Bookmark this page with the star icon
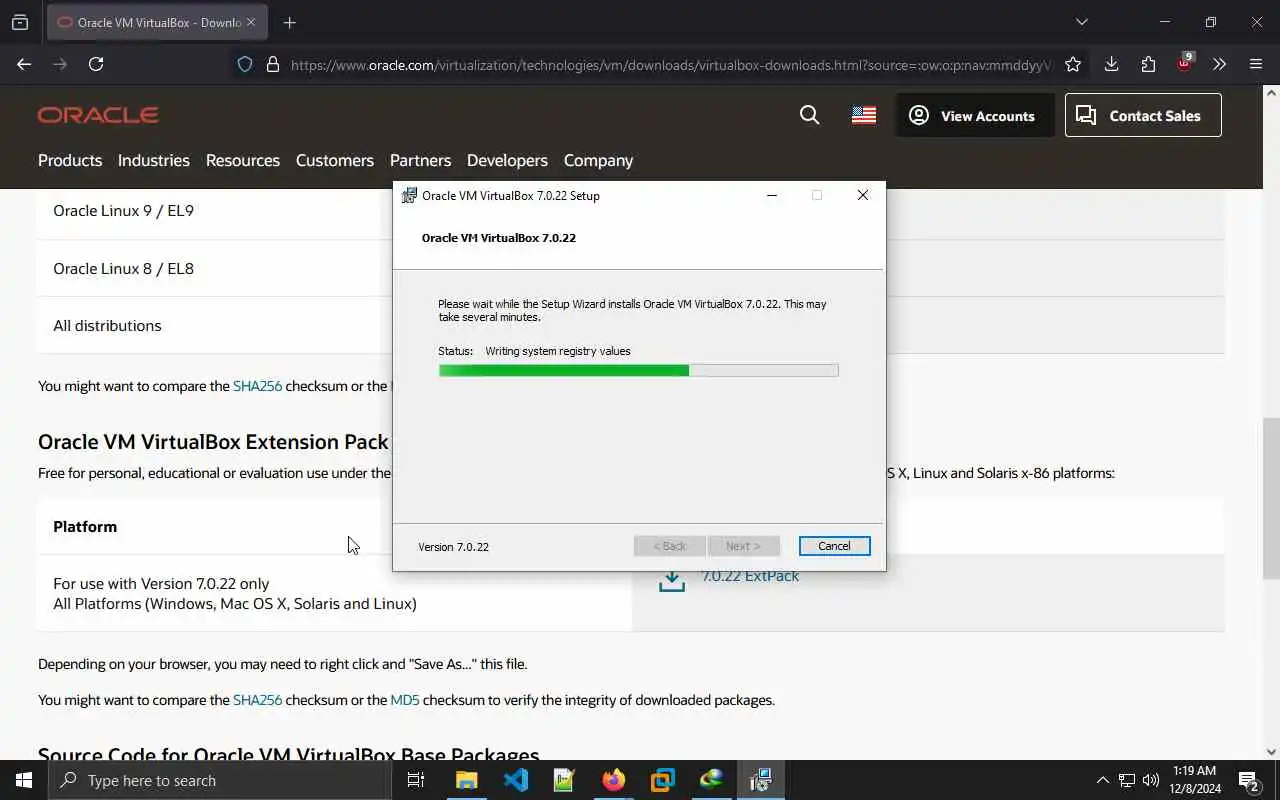The width and height of the screenshot is (1280, 800). [x=1073, y=64]
